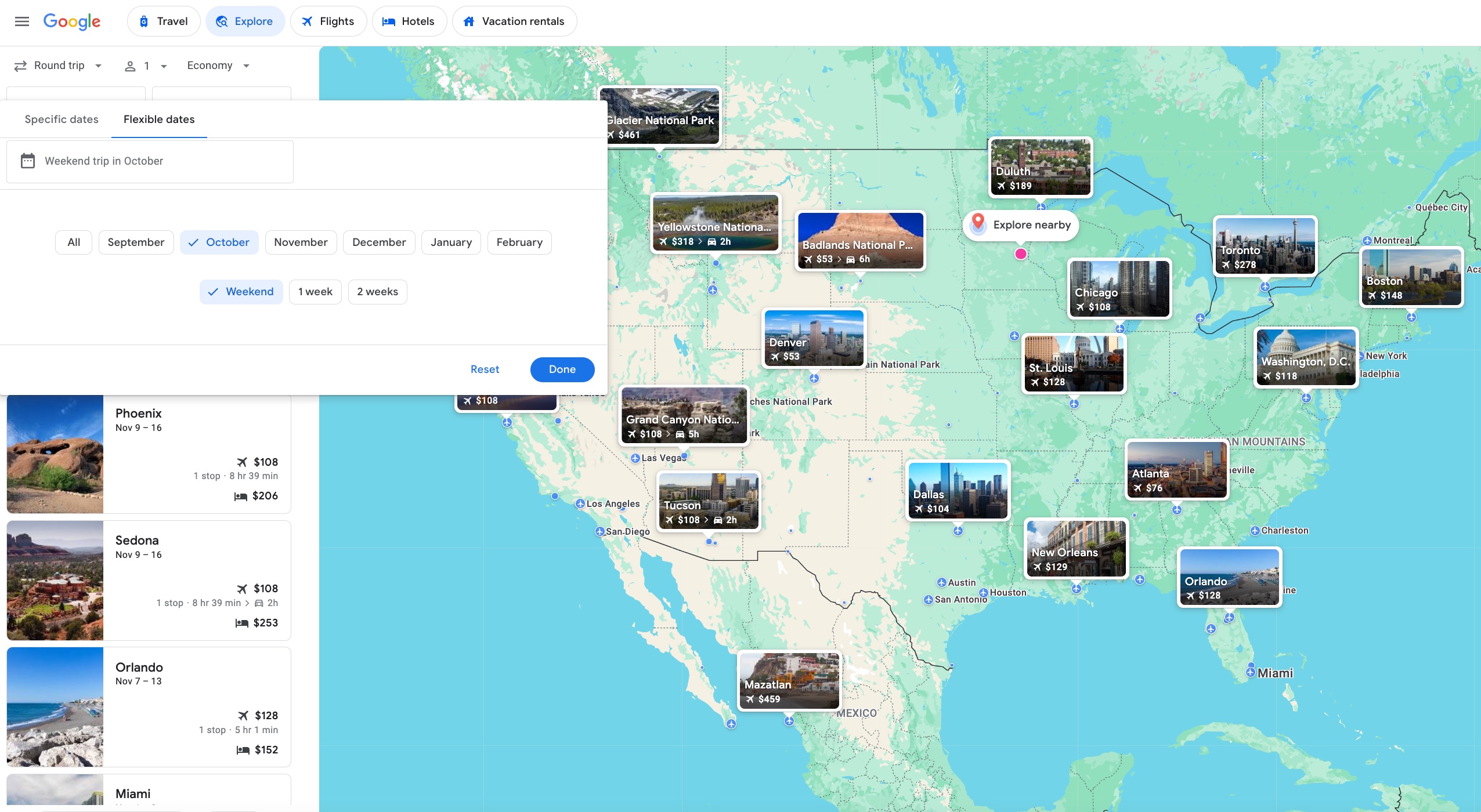This screenshot has width=1481, height=812.
Task: Click the Sedona destination thumbnail
Action: pyautogui.click(x=54, y=580)
